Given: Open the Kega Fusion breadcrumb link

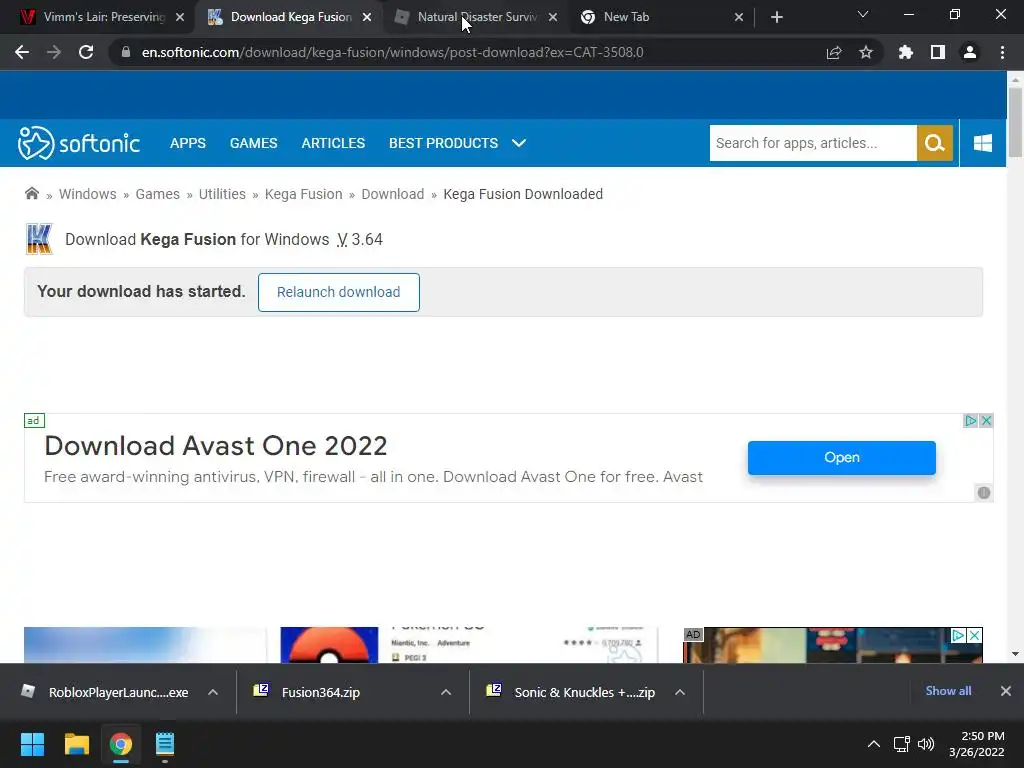Looking at the screenshot, I should (304, 194).
